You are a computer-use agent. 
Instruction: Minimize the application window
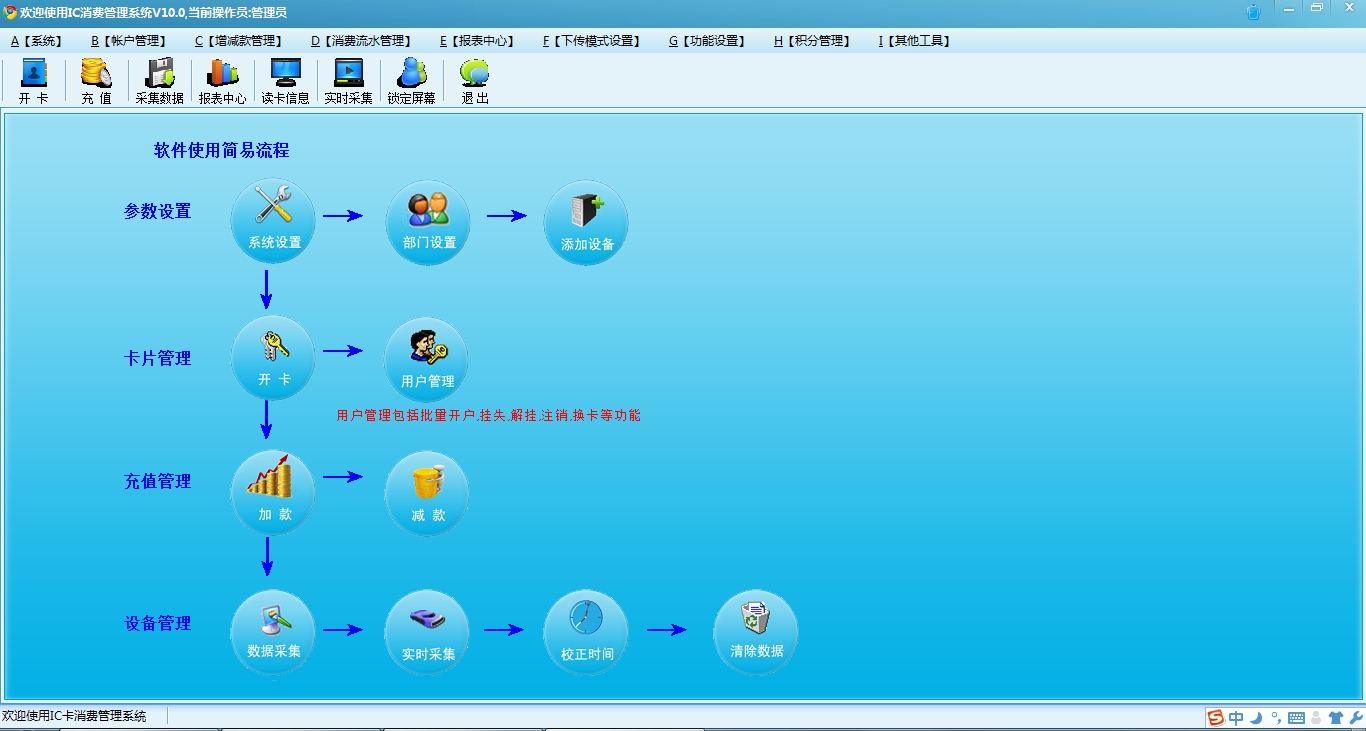pyautogui.click(x=1290, y=8)
